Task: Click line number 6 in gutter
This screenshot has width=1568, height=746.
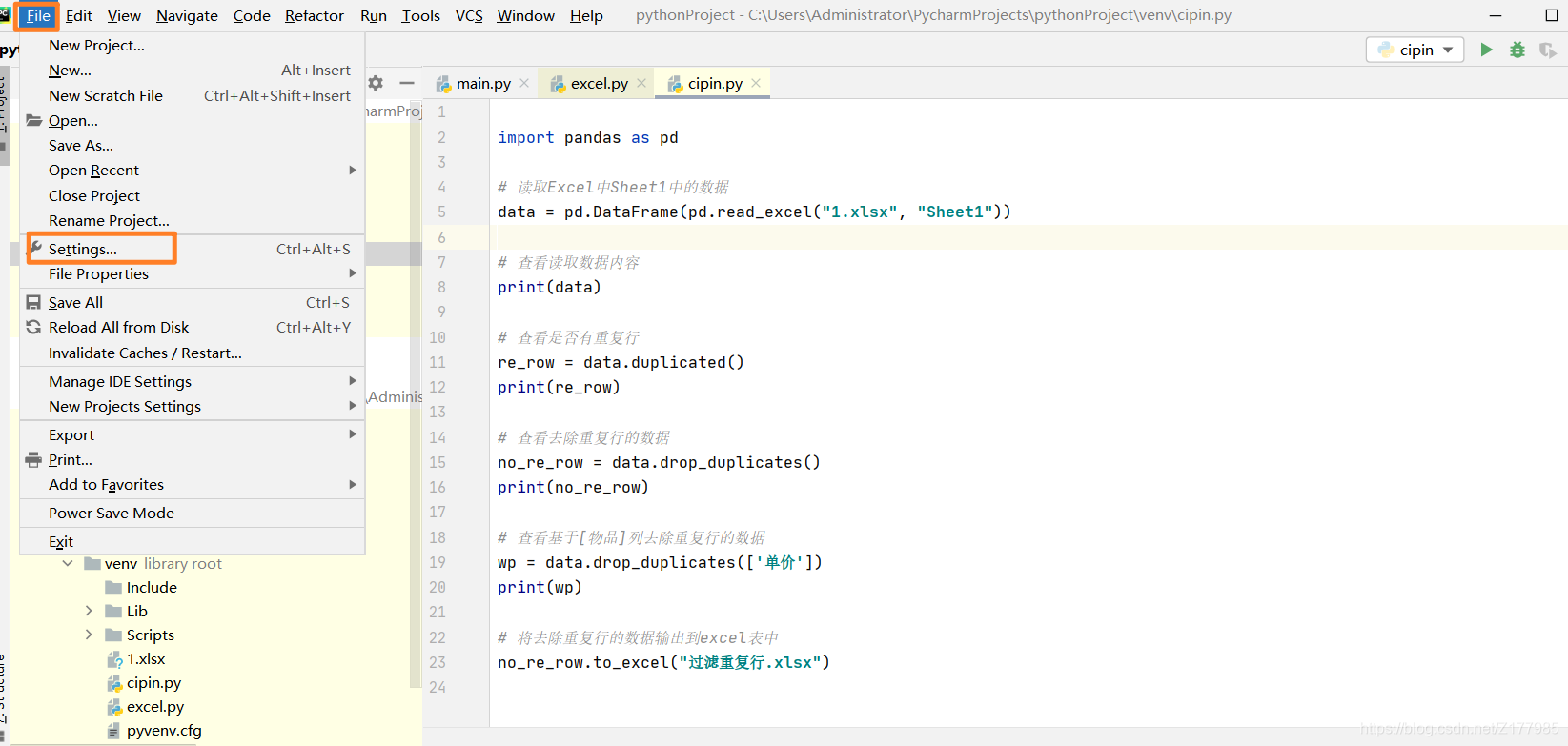Action: point(441,237)
